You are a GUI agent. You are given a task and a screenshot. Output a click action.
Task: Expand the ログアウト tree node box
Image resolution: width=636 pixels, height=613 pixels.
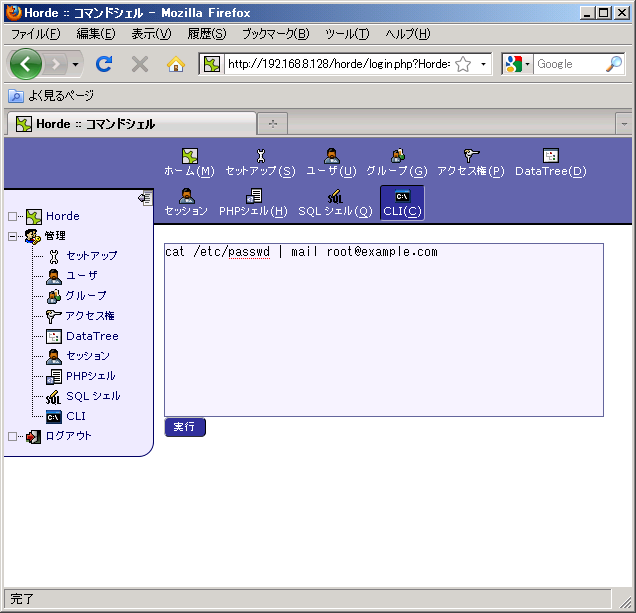pyautogui.click(x=12, y=437)
